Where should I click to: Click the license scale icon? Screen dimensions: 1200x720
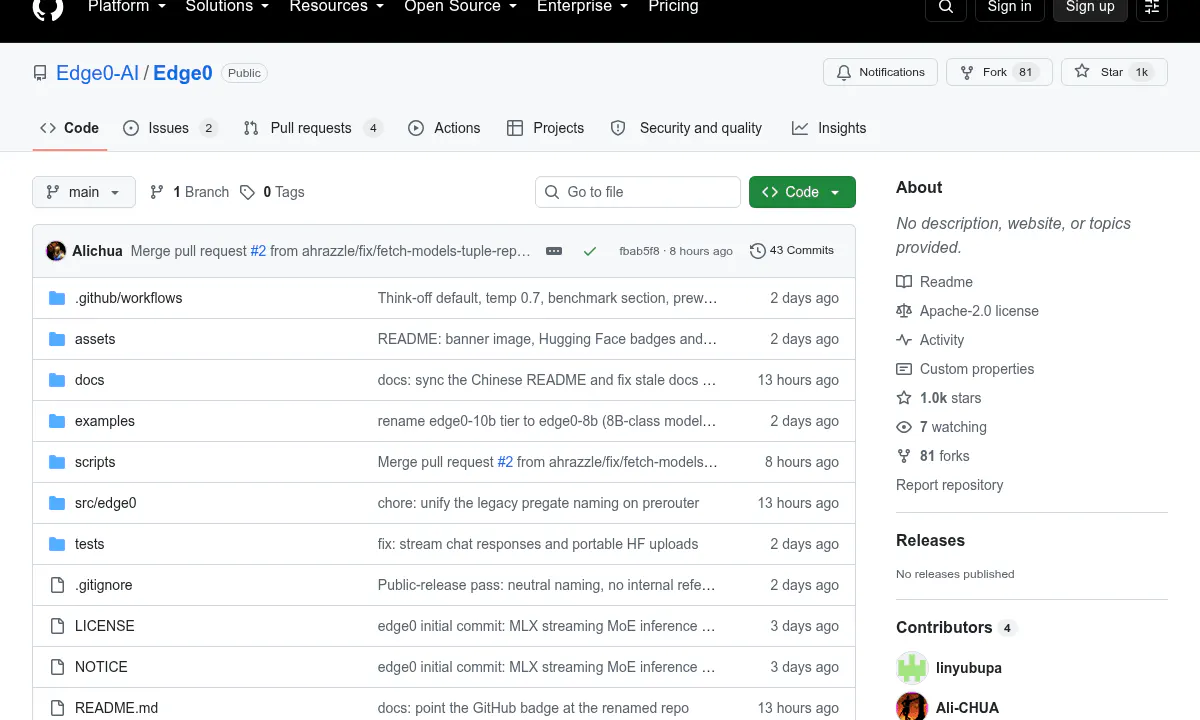pos(904,311)
